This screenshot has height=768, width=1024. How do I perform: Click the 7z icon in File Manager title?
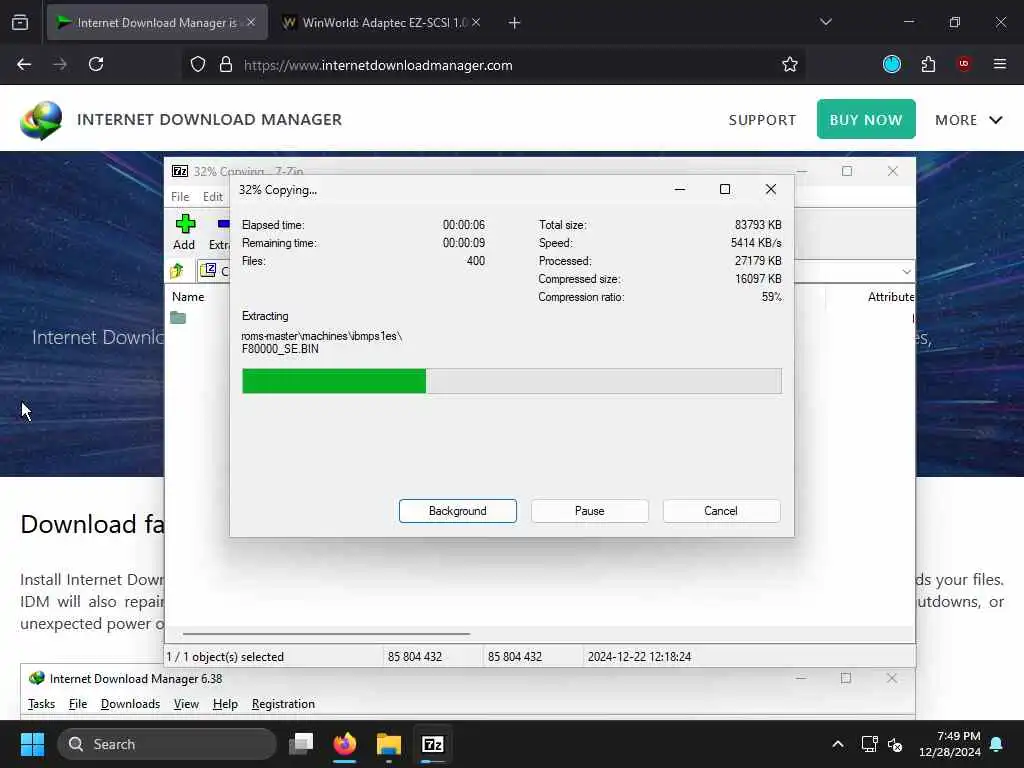pyautogui.click(x=180, y=171)
